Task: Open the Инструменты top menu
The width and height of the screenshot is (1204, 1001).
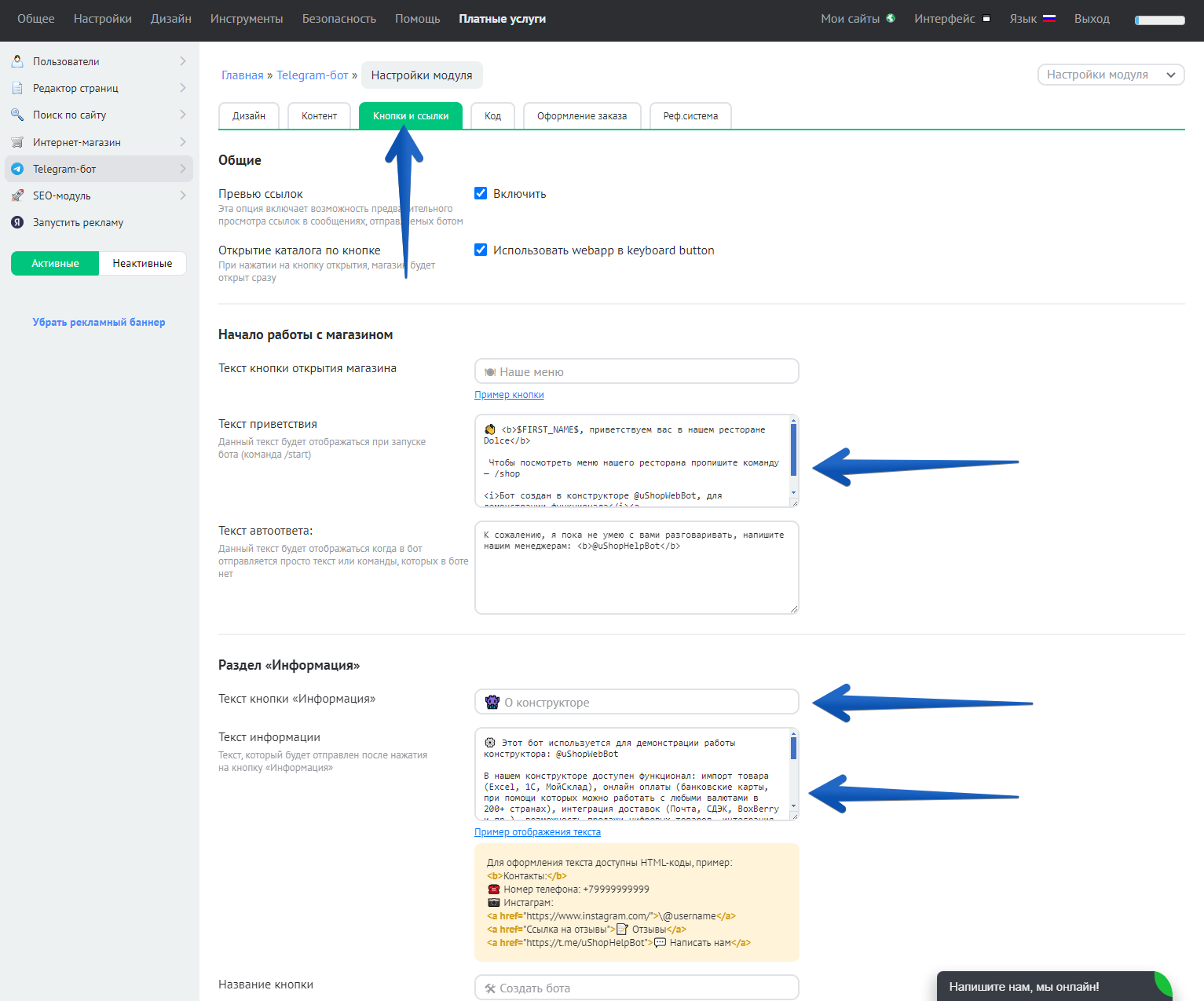Action: pos(247,18)
